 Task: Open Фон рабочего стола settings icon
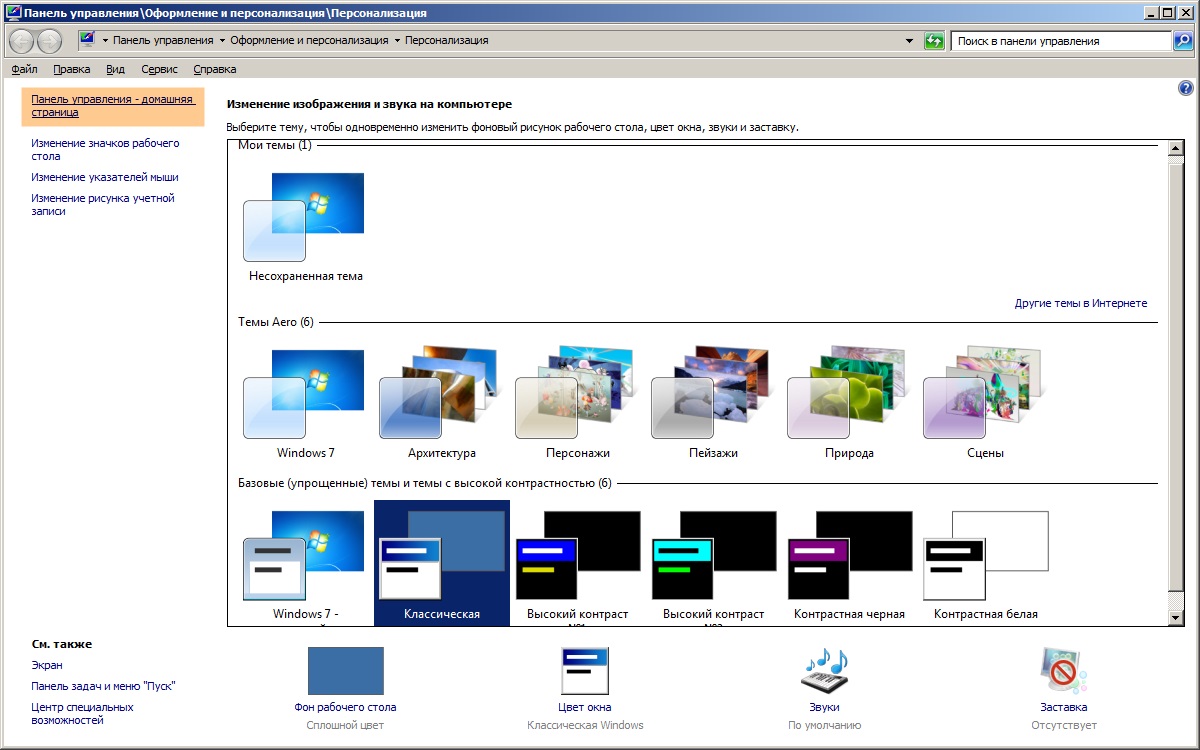click(345, 670)
